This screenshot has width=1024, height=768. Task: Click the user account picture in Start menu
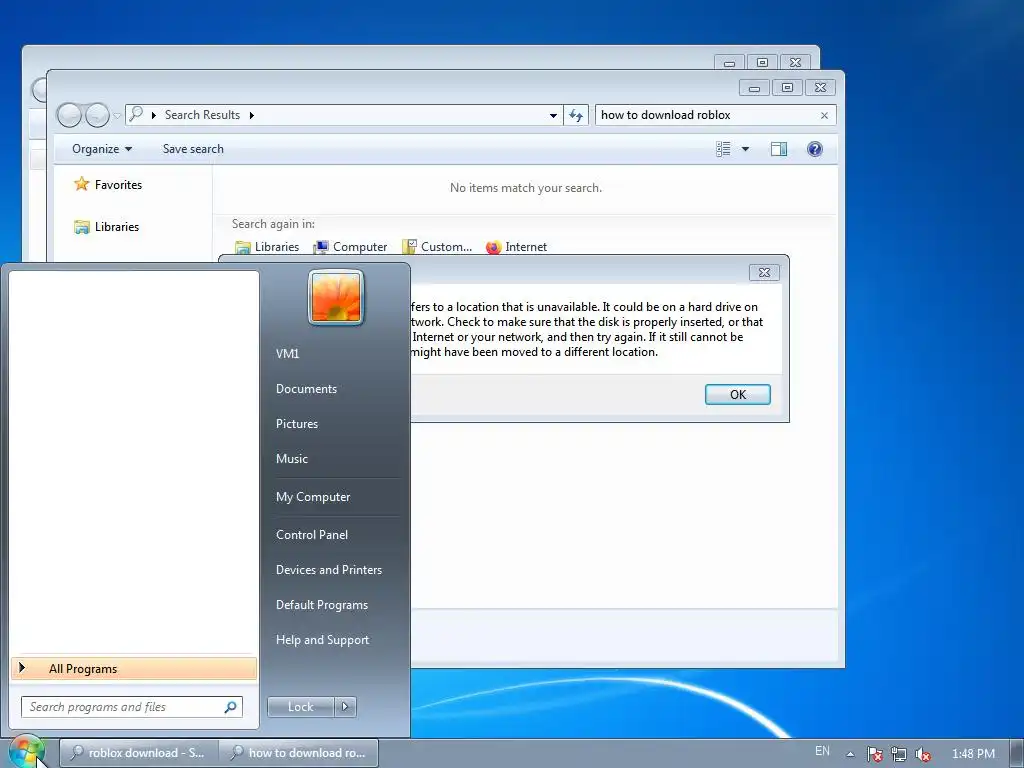click(x=336, y=297)
